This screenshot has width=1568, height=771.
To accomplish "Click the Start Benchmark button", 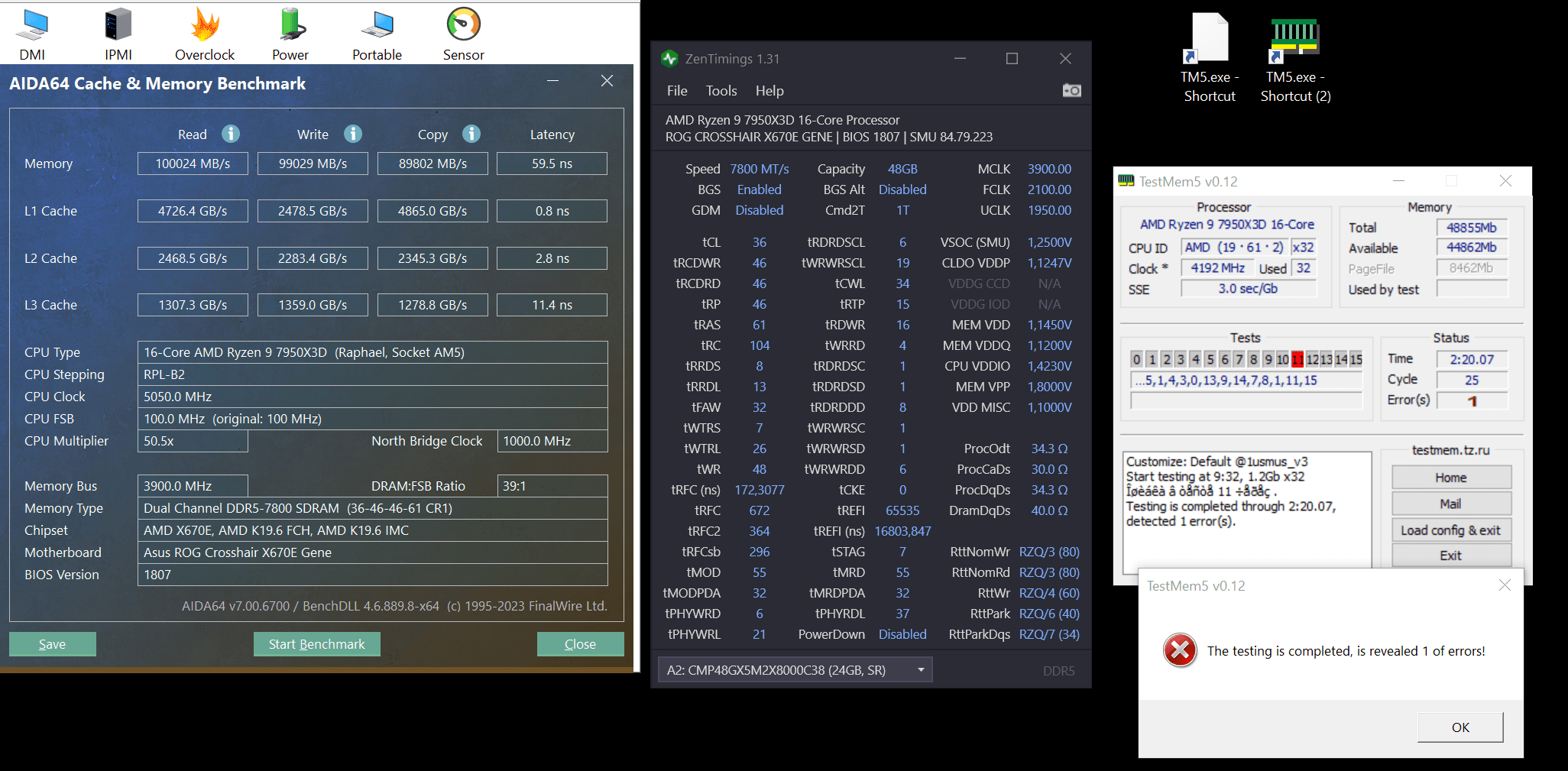I will (317, 644).
